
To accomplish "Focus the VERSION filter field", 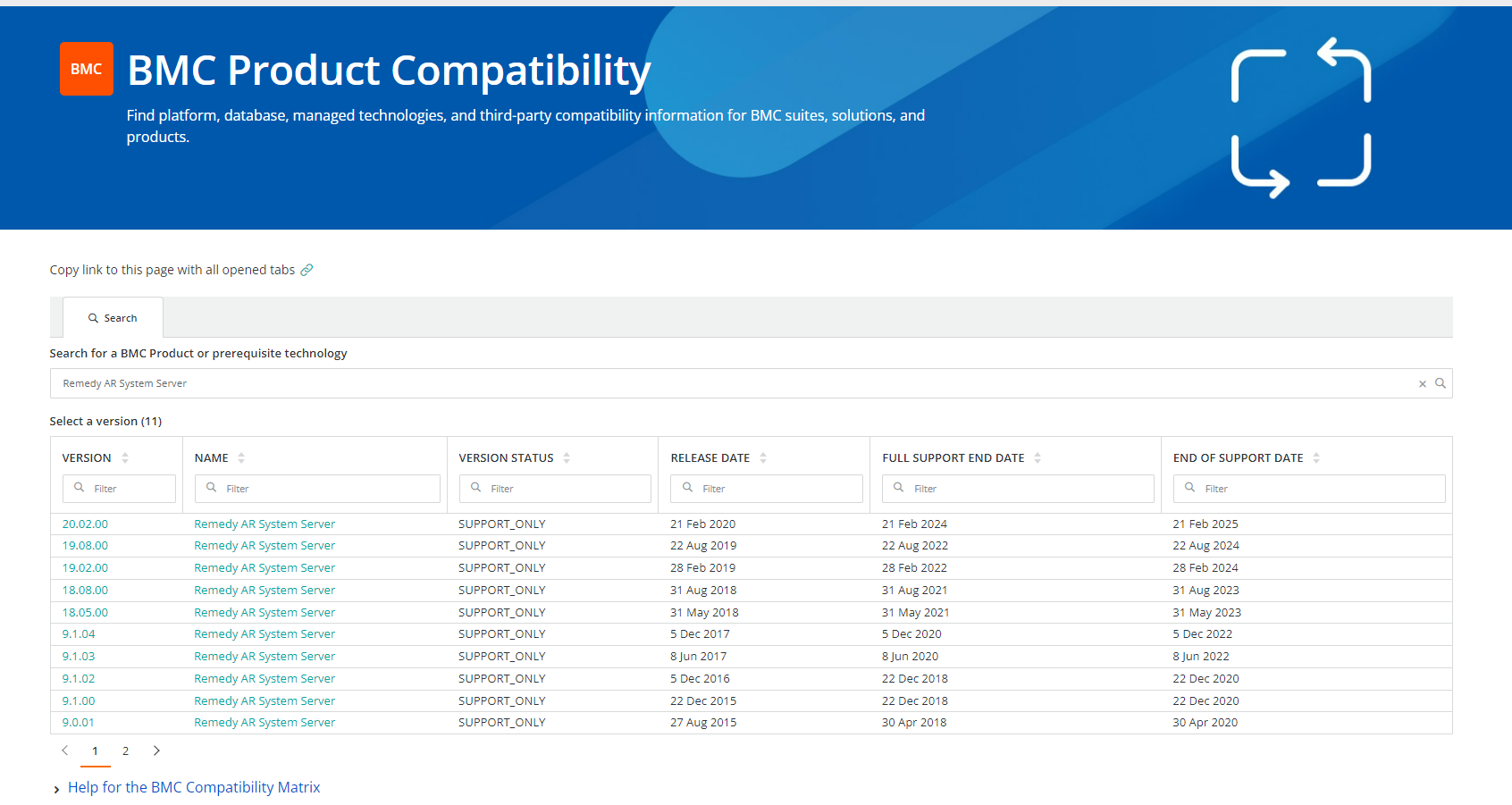I will (x=119, y=489).
